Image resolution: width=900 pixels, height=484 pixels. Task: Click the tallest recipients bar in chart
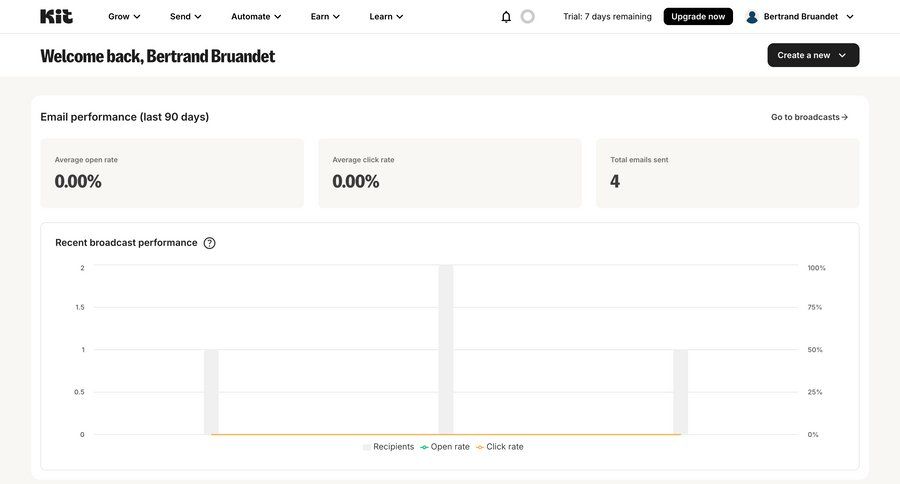click(446, 350)
